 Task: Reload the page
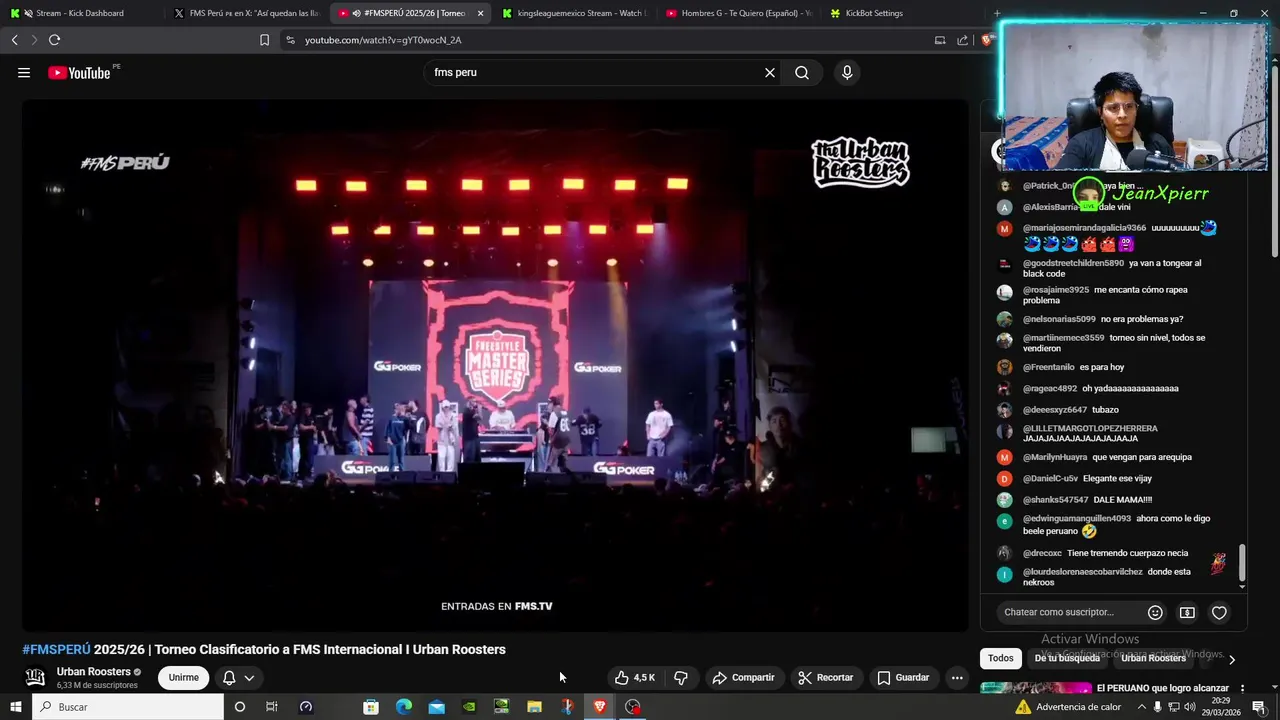coord(54,40)
